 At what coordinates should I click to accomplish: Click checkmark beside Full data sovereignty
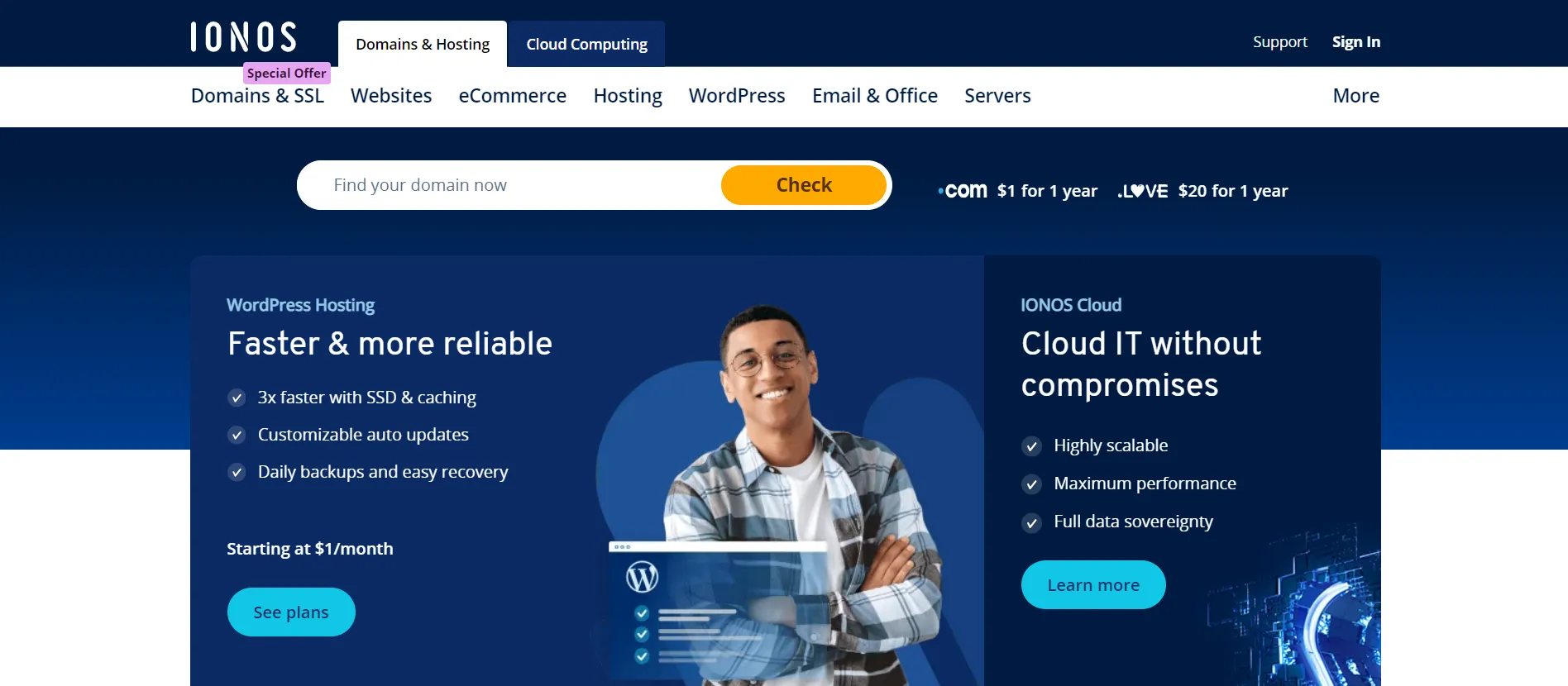pos(1031,522)
